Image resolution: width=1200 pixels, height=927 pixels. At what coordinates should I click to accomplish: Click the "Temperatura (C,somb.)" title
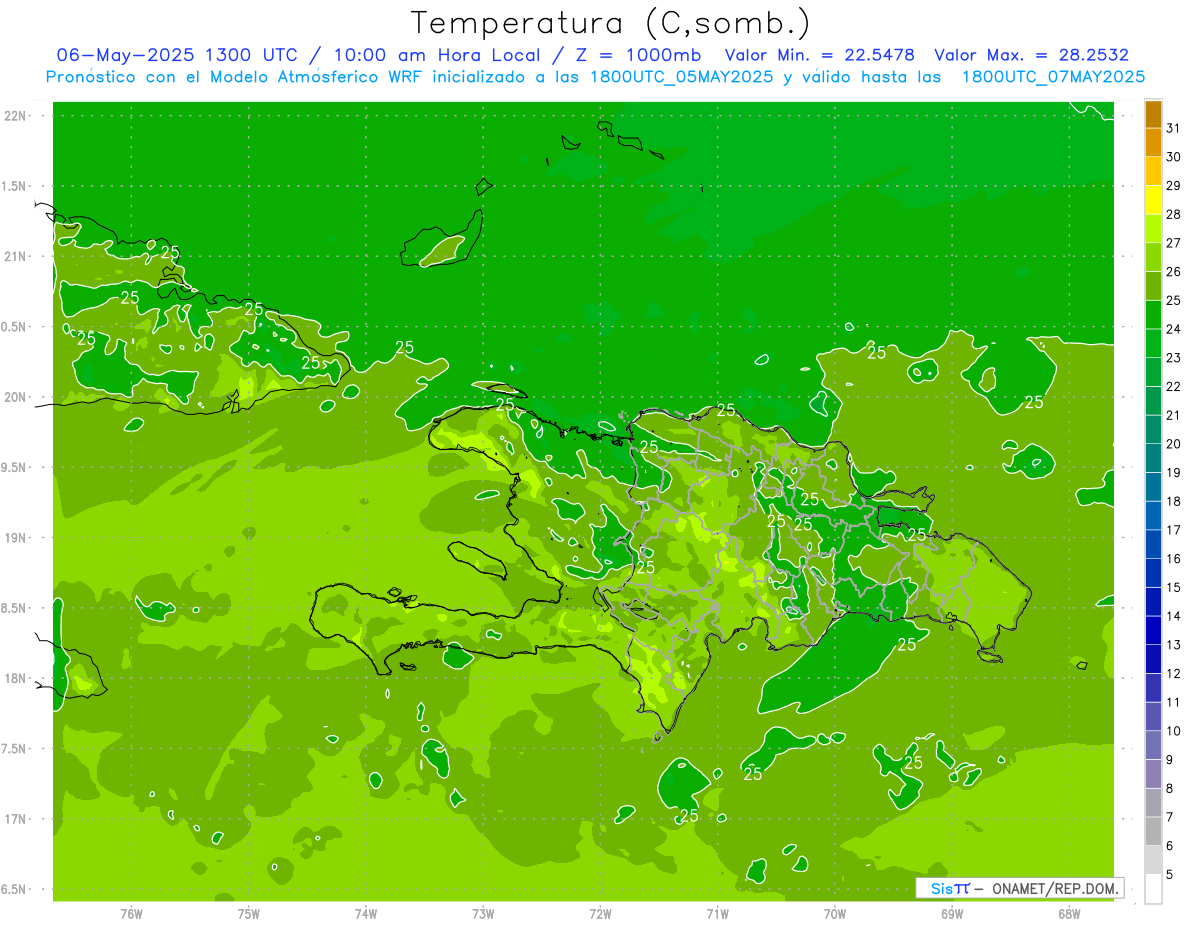(x=610, y=23)
